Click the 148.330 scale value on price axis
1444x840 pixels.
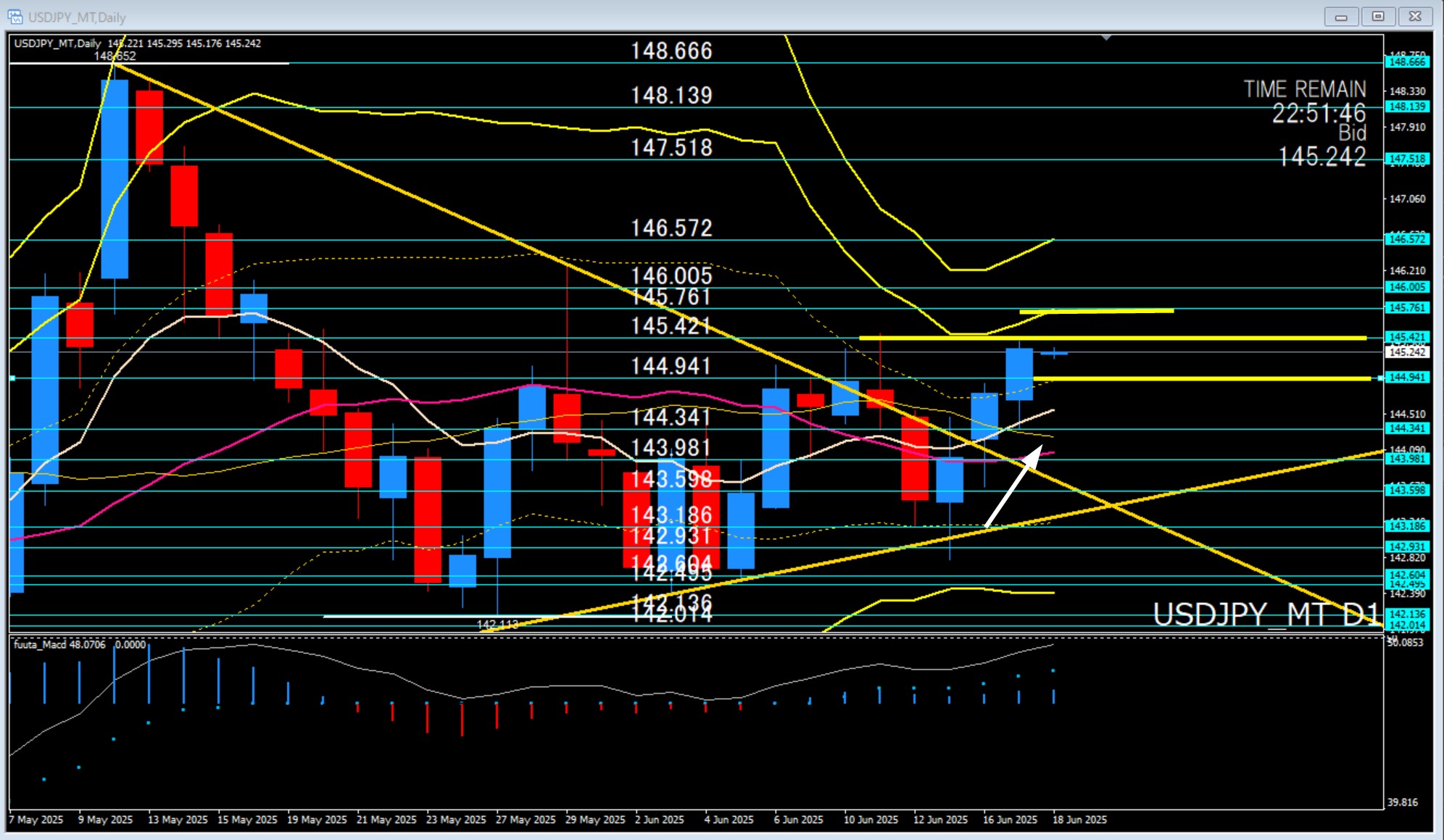coord(1407,91)
